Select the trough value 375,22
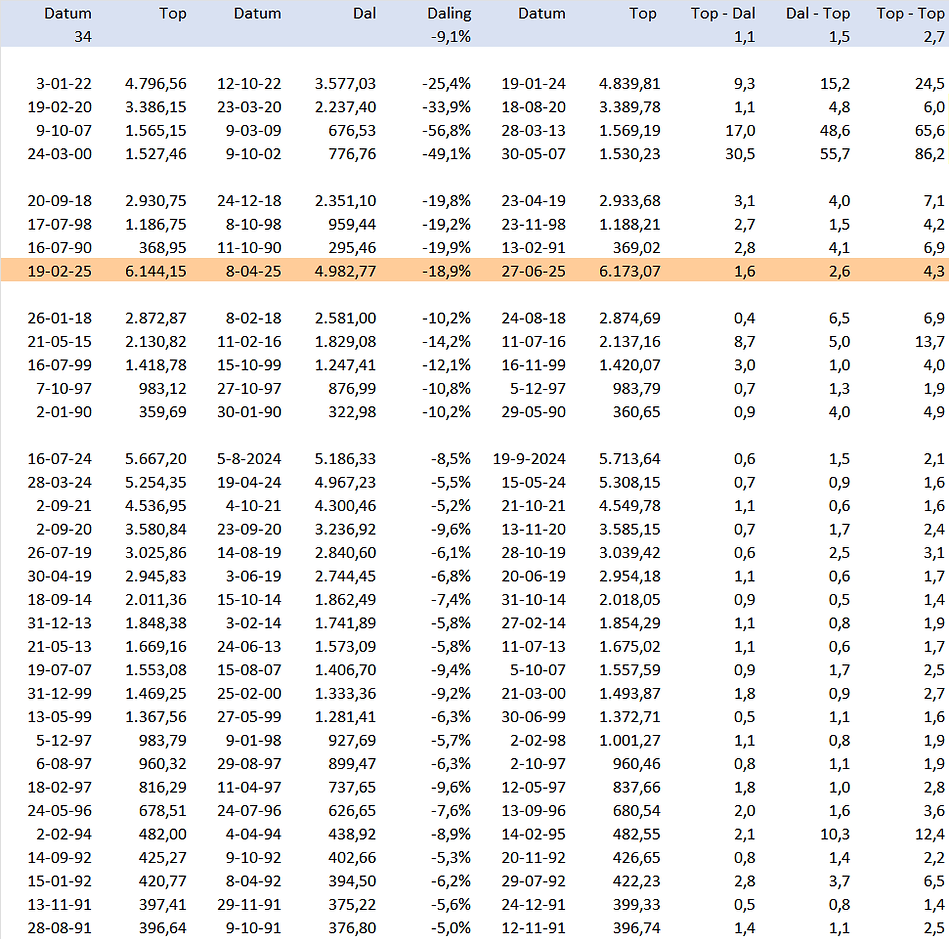Screen dimensions: 949x939 coord(352,905)
